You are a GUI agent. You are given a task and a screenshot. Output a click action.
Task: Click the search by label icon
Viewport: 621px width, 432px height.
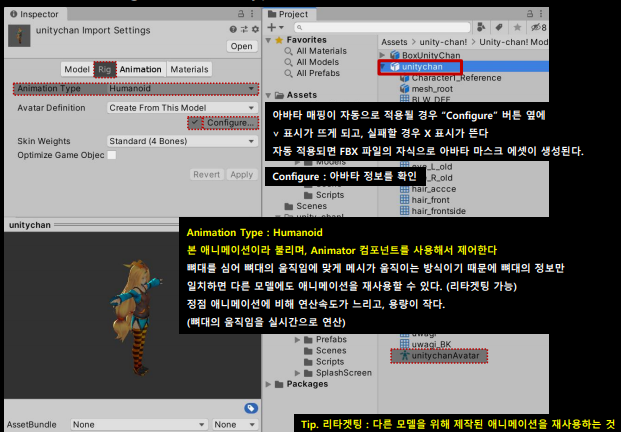tap(499, 27)
